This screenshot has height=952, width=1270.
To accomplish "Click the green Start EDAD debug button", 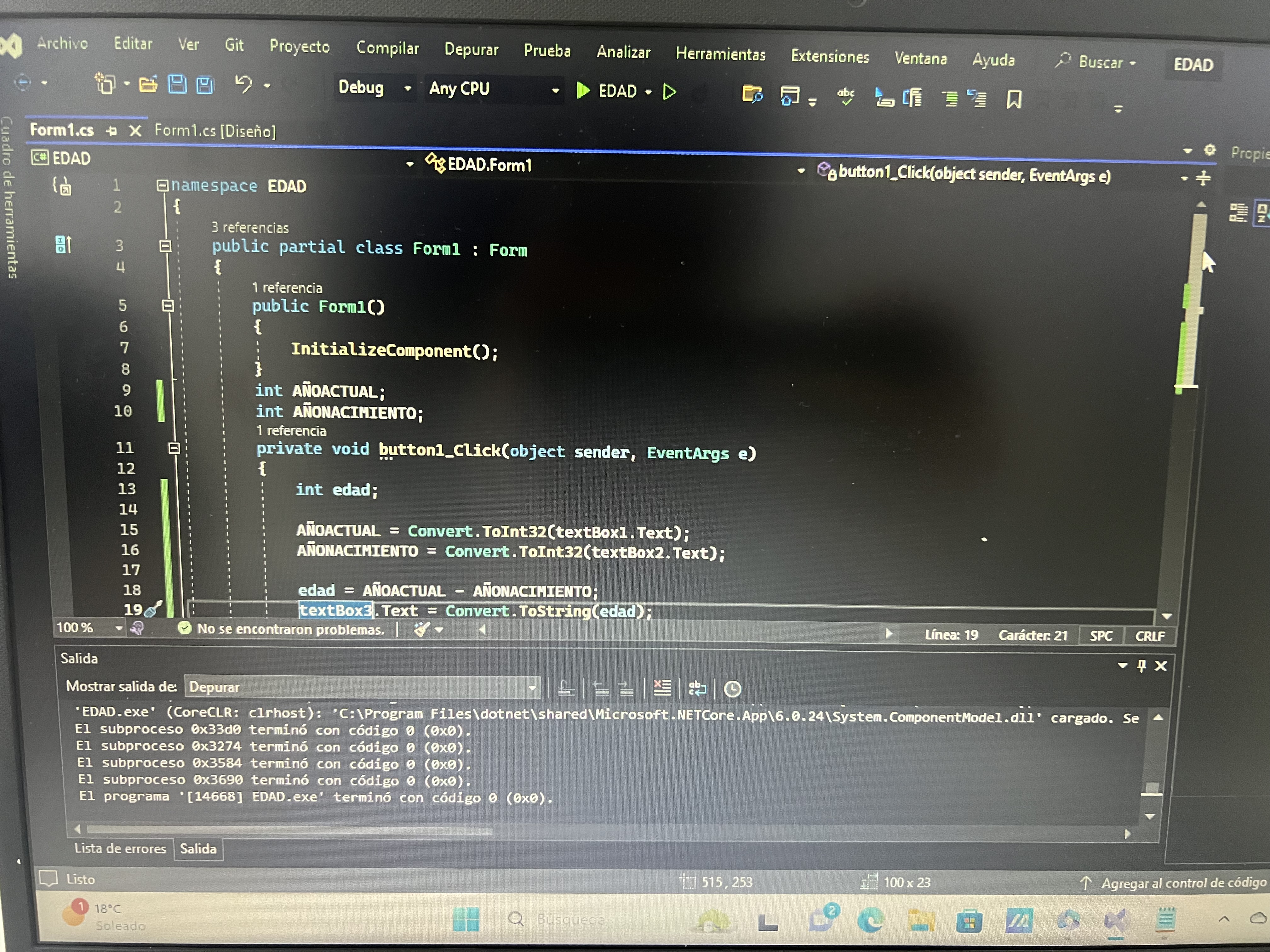I will (584, 90).
